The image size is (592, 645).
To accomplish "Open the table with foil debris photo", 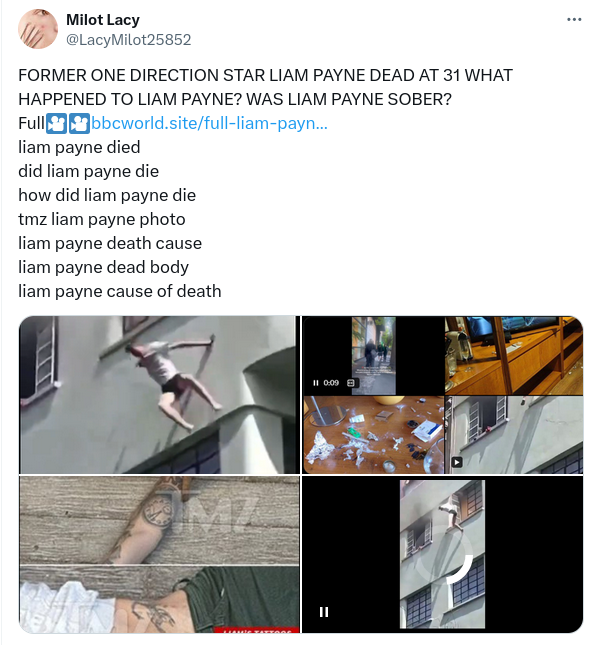I will (374, 435).
